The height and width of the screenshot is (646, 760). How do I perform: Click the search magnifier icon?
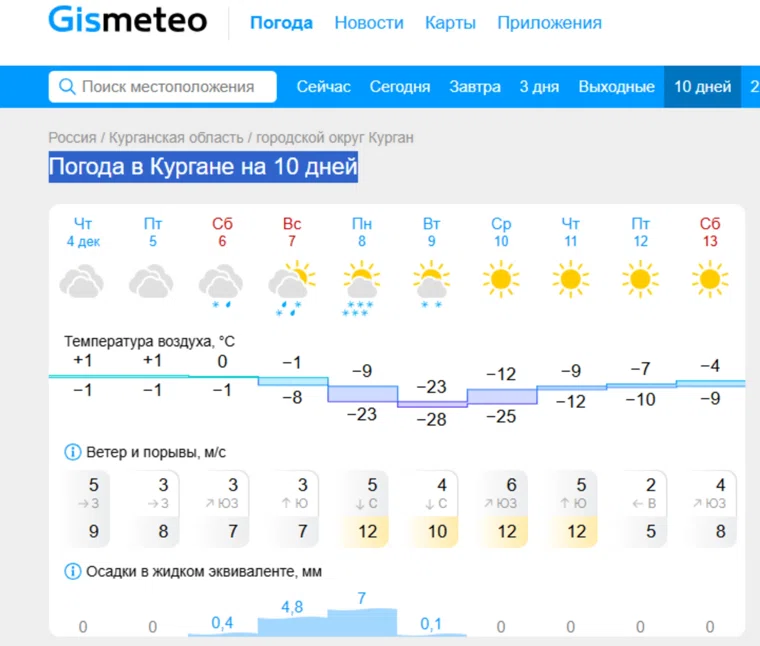click(x=67, y=87)
